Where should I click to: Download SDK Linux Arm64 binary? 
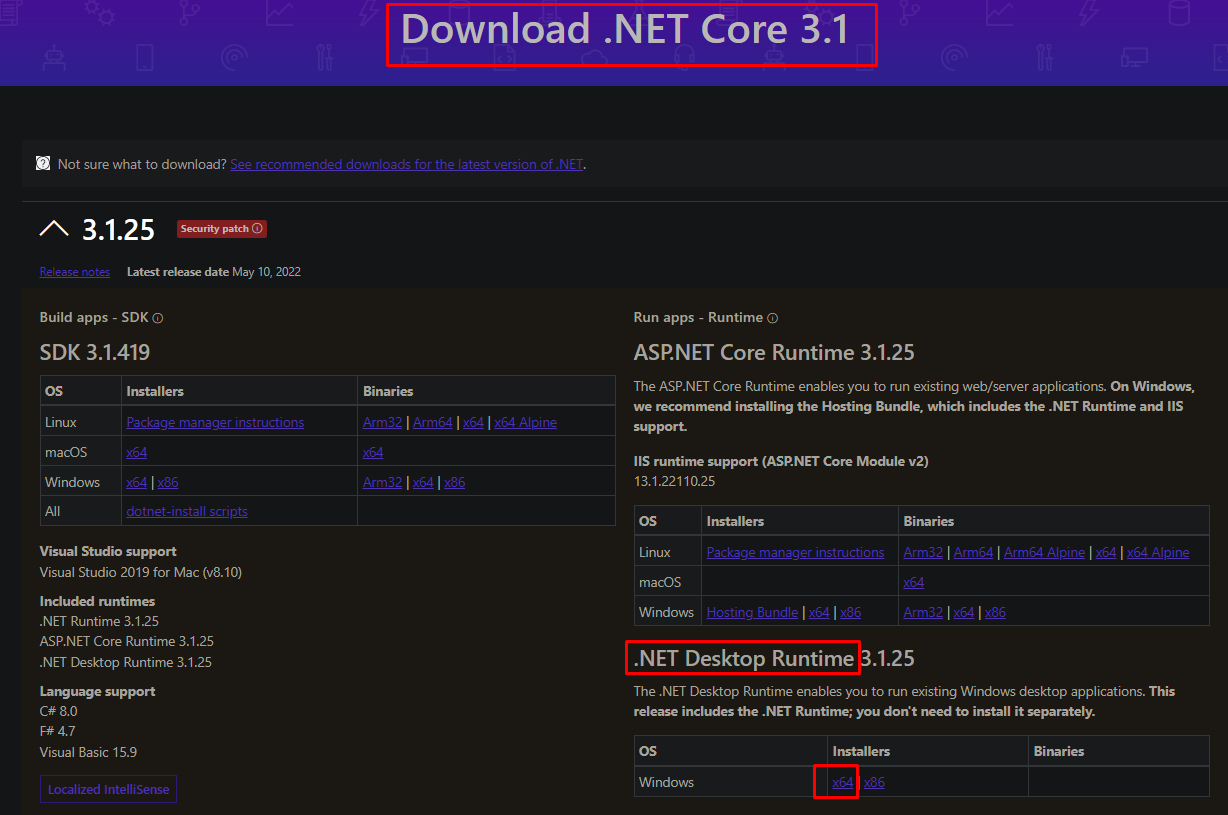(x=433, y=422)
